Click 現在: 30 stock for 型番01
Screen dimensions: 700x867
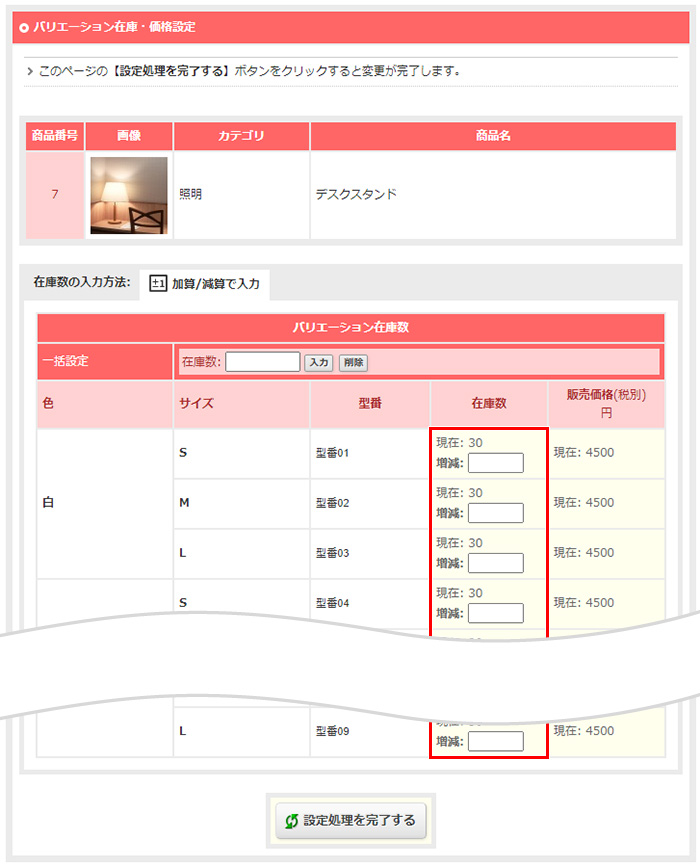point(459,442)
